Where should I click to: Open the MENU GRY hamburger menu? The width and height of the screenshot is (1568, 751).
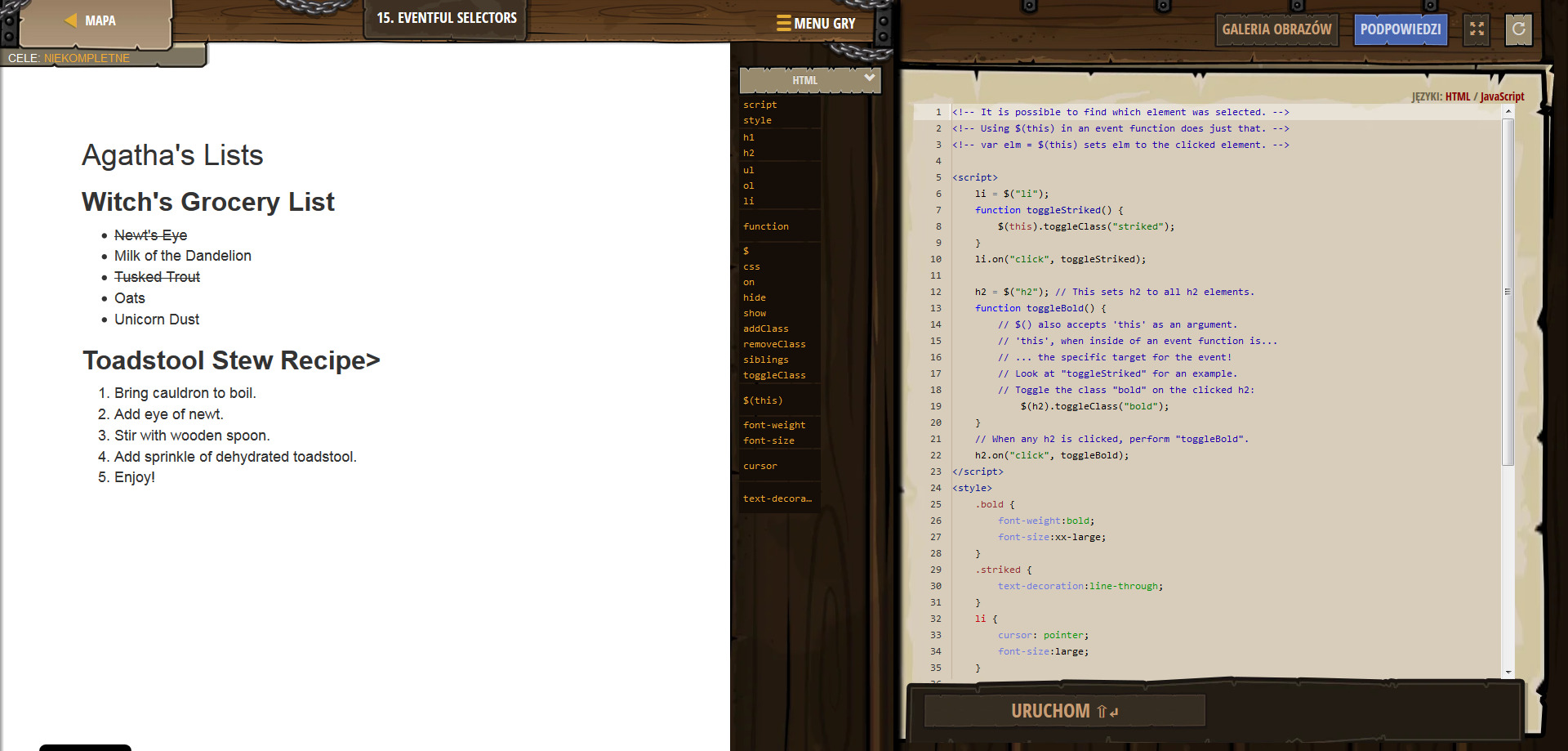[816, 24]
